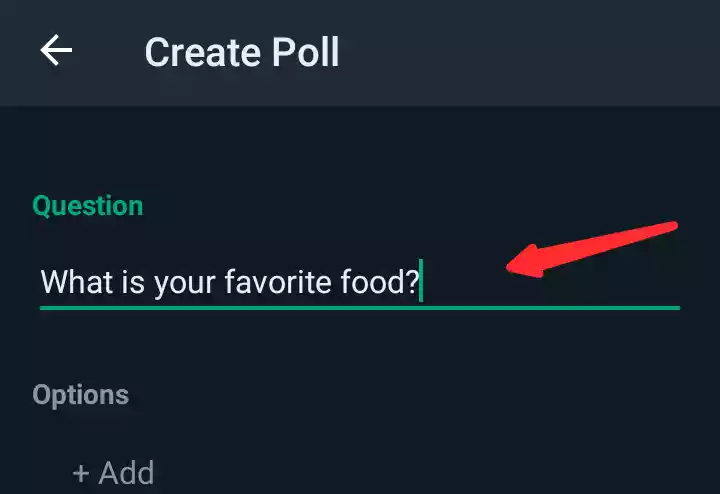
Task: Focus the poll question input field
Action: [x=359, y=281]
